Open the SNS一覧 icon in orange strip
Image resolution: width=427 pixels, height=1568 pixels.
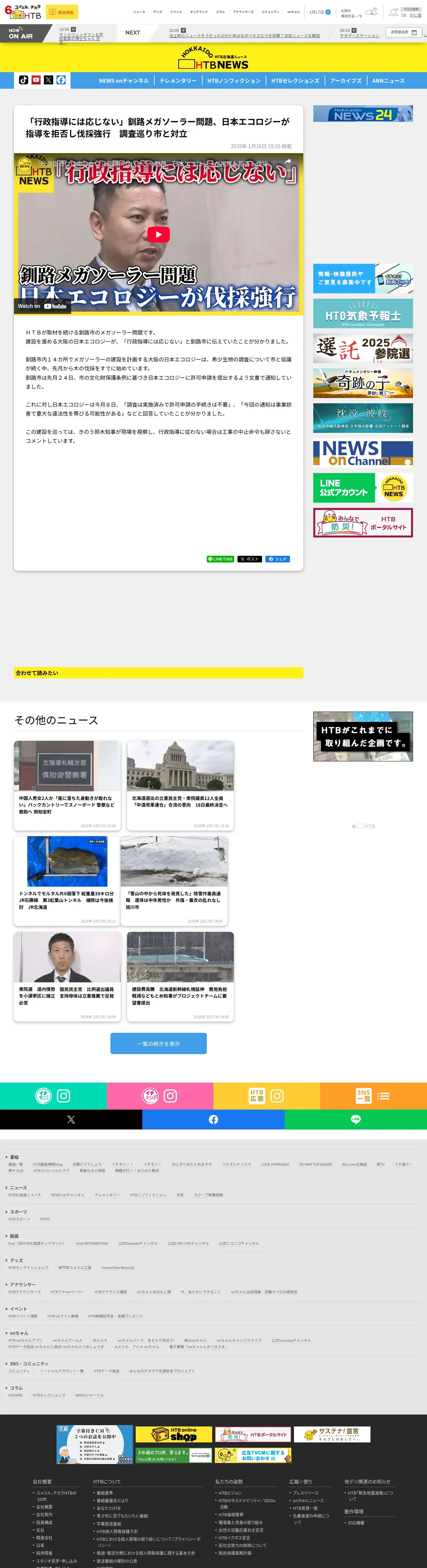pyautogui.click(x=364, y=1096)
